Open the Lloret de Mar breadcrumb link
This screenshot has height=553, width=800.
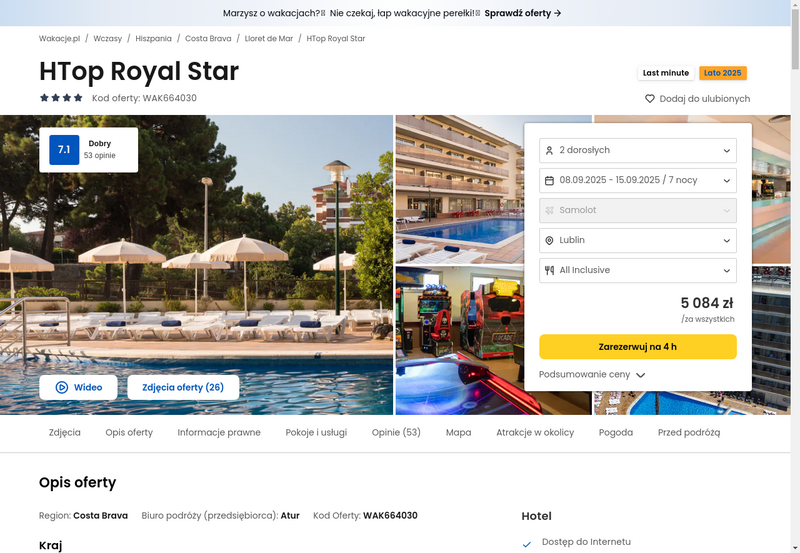(x=269, y=38)
